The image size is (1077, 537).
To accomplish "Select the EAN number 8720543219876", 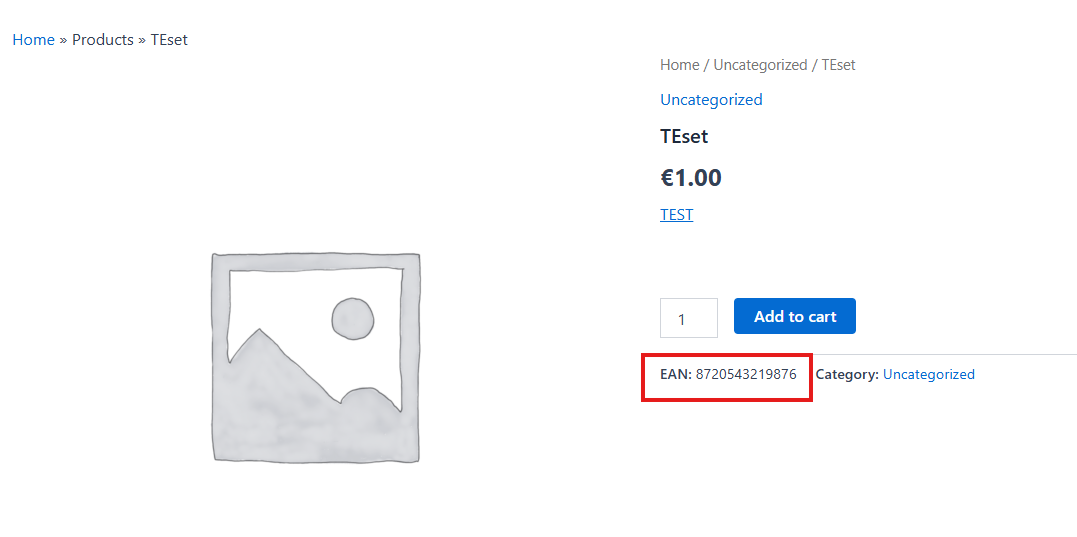I will [746, 375].
